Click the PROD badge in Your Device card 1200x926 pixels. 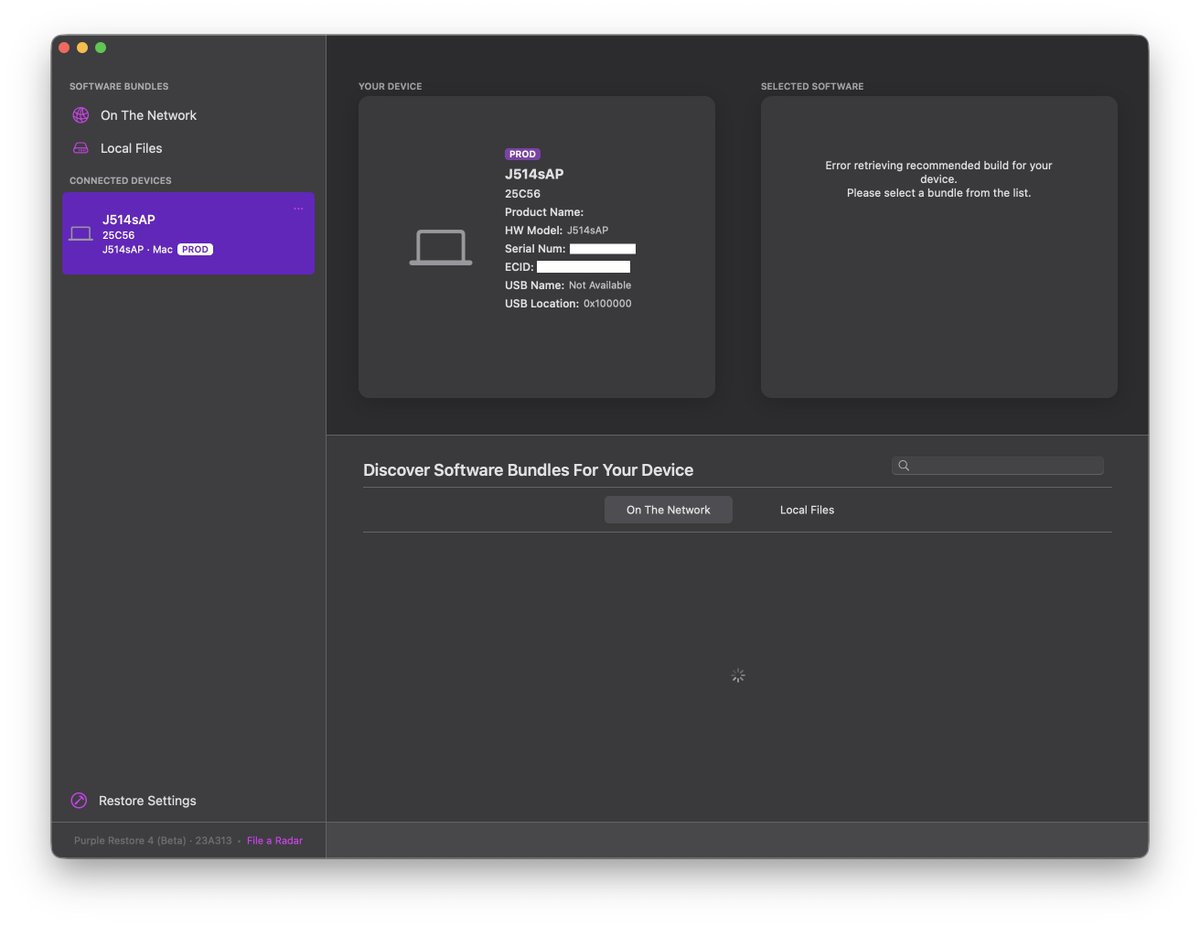coord(523,154)
